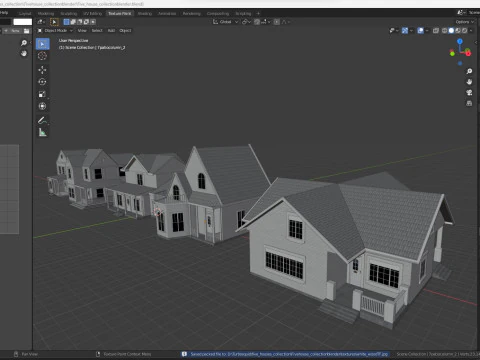Screen dimensions: 480x360
Task: Click saved file info message in status bar
Action: tap(285, 354)
